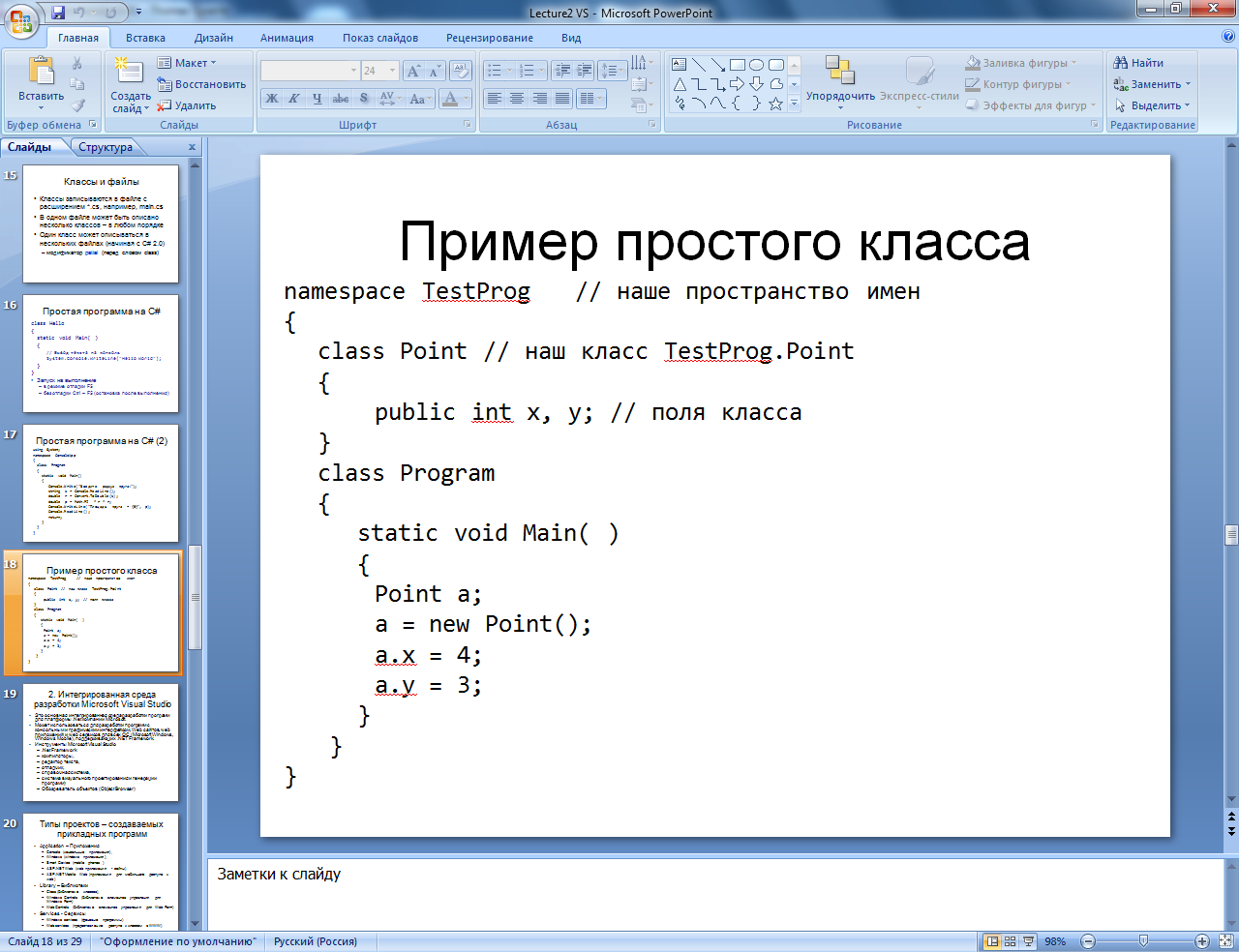Image resolution: width=1239 pixels, height=952 pixels.
Task: Select slide 15 Классы и файлы thumbnail
Action: click(101, 223)
